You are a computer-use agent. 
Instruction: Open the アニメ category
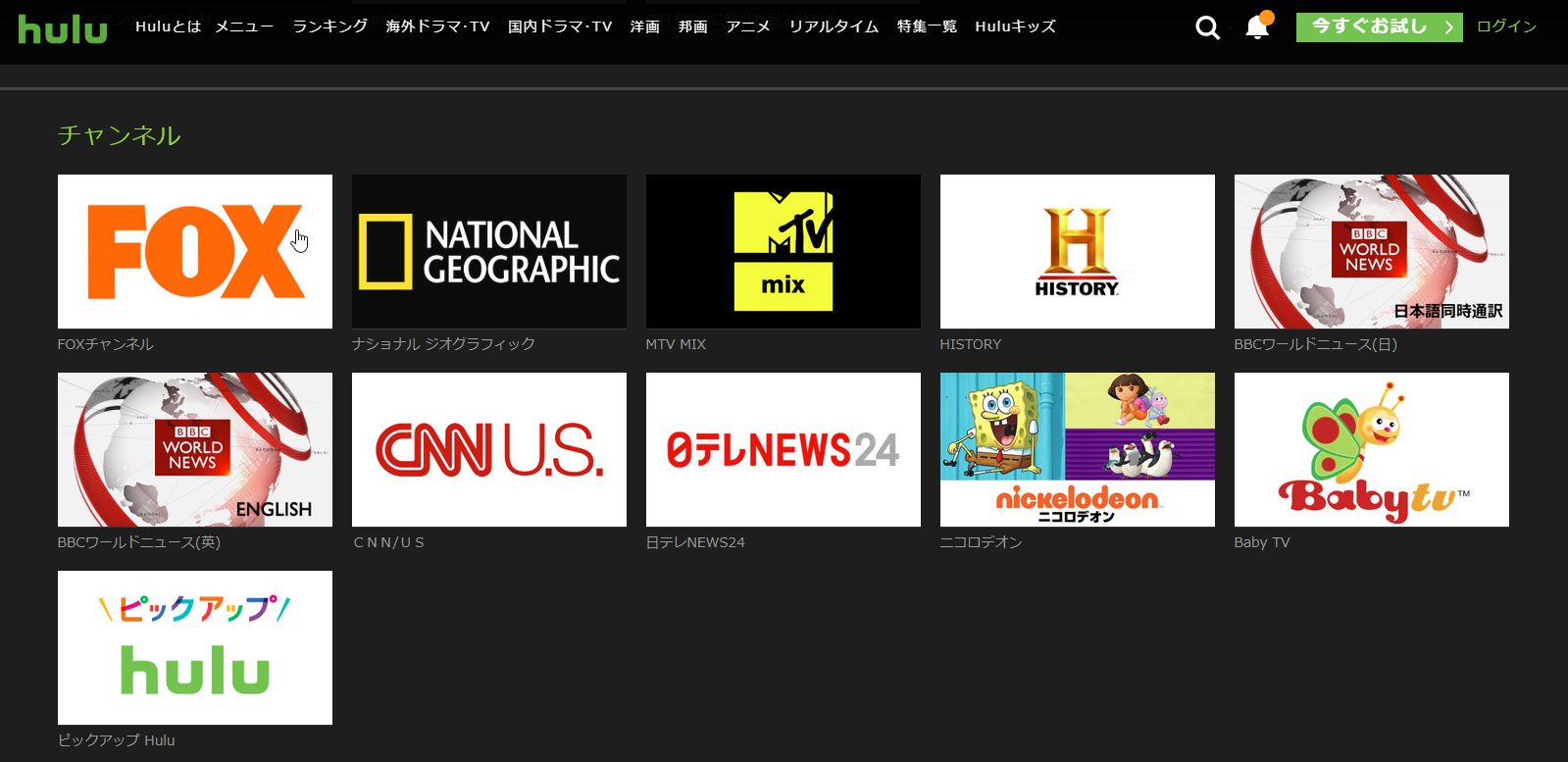pos(748,26)
